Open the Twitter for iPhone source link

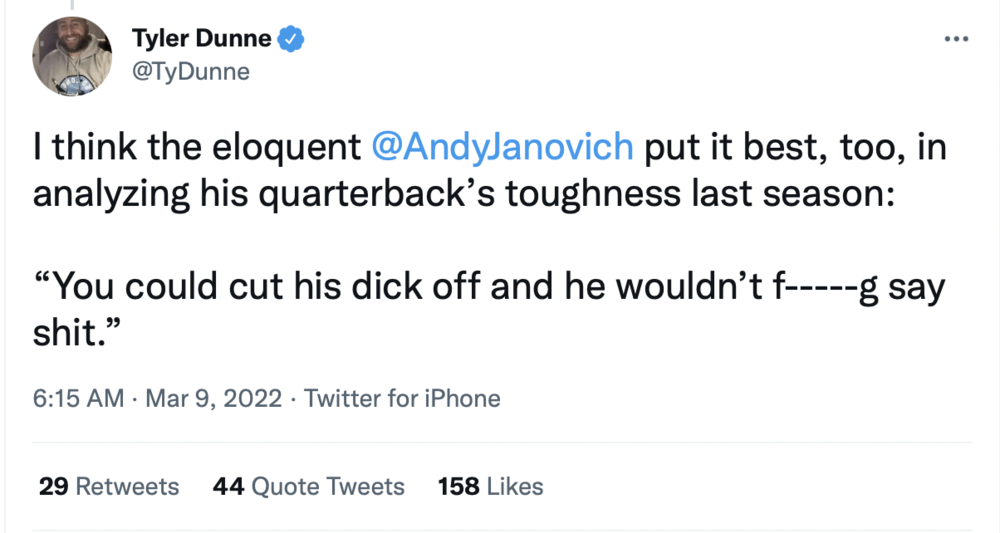402,399
